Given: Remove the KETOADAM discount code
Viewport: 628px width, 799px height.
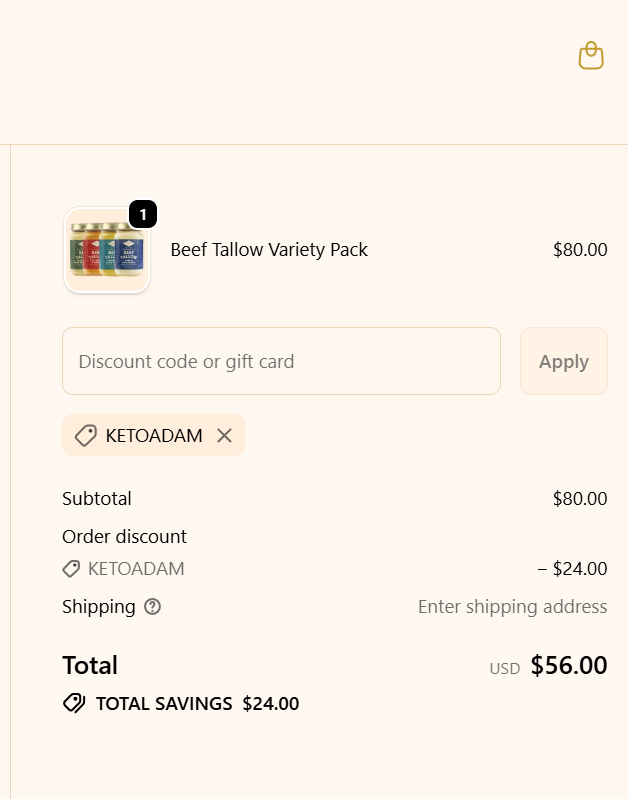Looking at the screenshot, I should tap(224, 435).
